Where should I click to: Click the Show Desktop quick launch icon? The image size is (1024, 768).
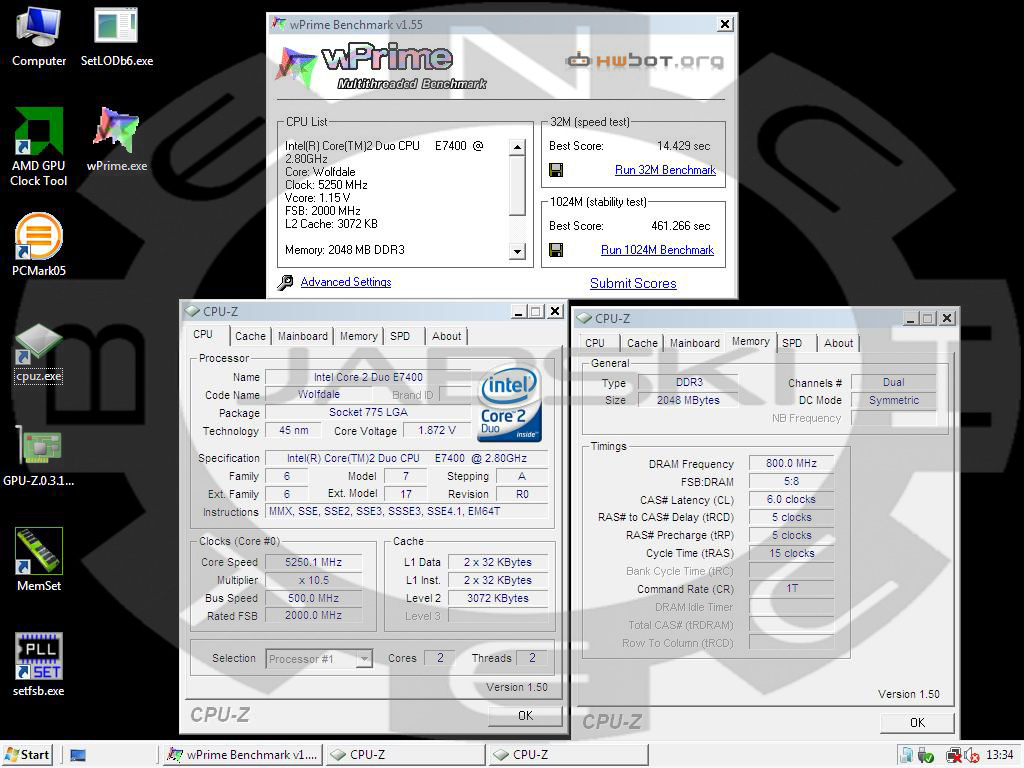coord(78,756)
